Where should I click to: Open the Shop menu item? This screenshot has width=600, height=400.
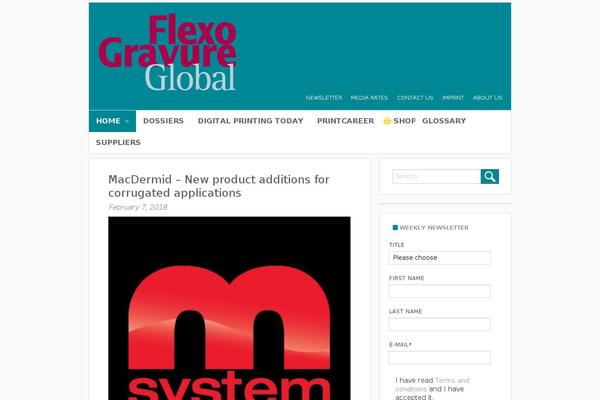pyautogui.click(x=404, y=121)
